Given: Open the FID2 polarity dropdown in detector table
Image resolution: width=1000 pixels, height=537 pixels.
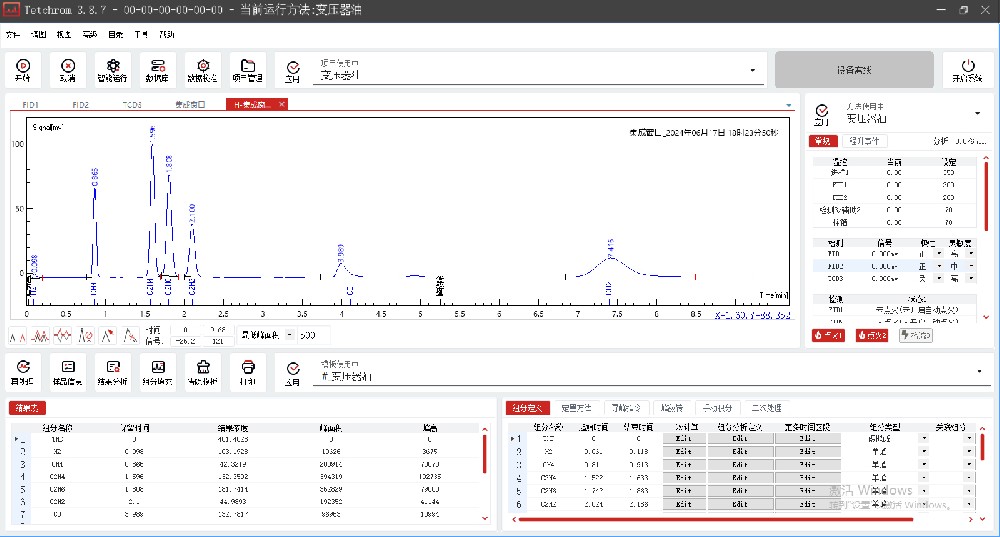Looking at the screenshot, I should [938, 266].
